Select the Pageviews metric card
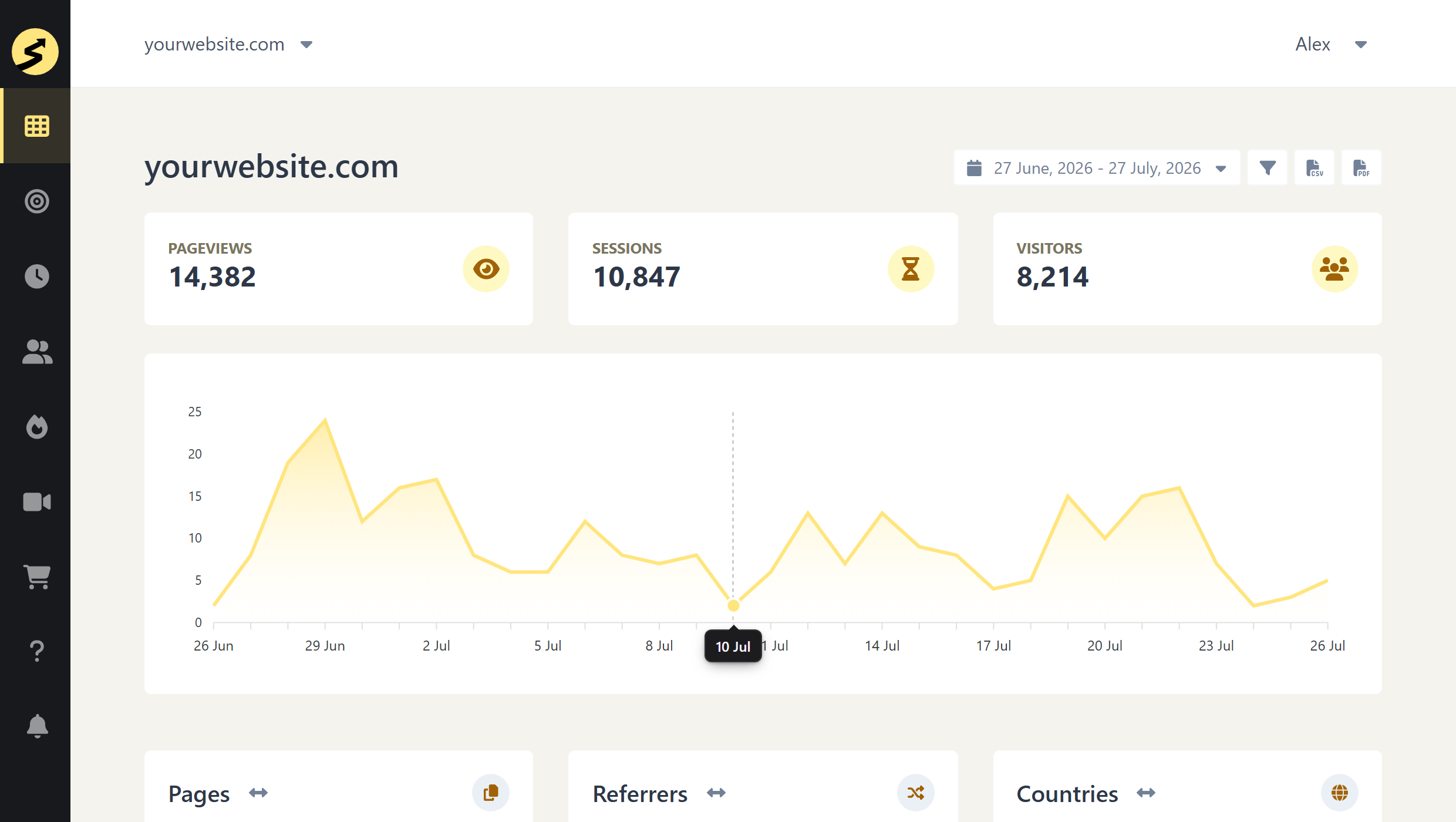 [x=339, y=269]
